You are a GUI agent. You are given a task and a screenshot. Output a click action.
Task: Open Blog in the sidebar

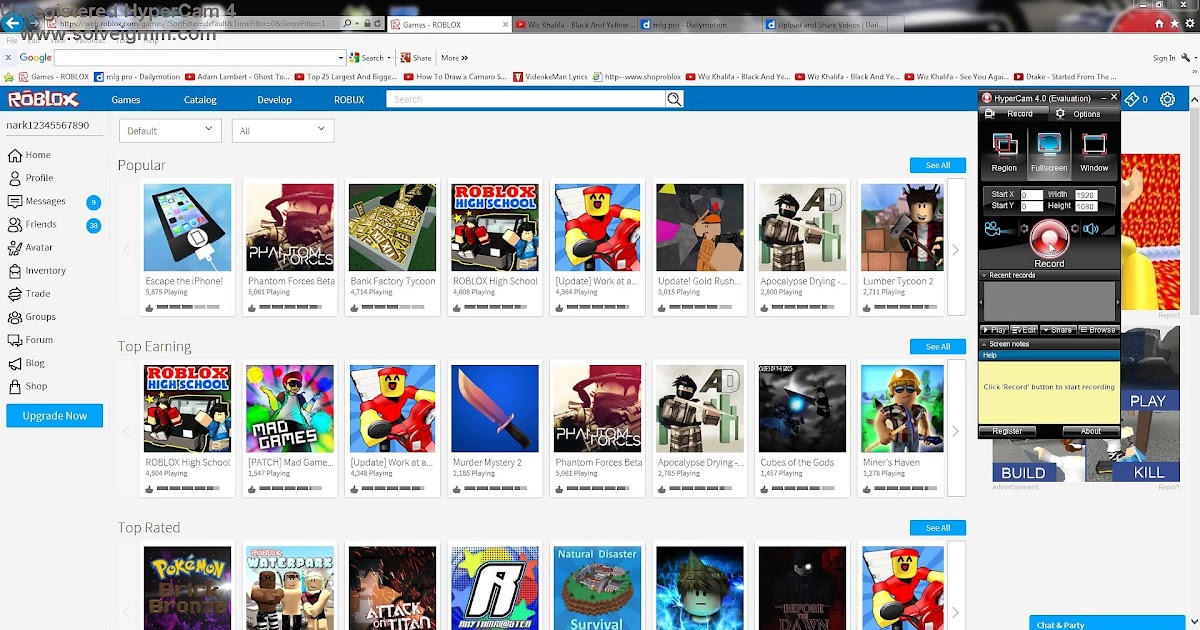(27, 363)
